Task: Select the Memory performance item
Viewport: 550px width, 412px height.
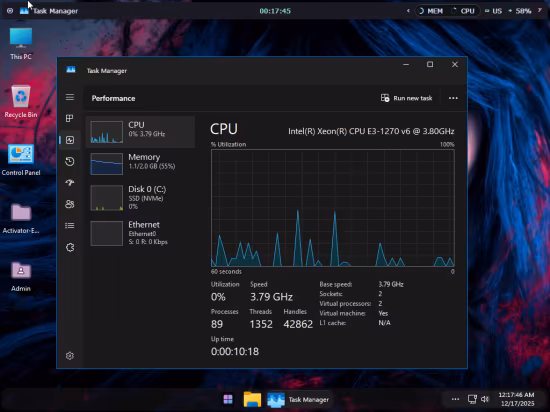Action: (140, 164)
